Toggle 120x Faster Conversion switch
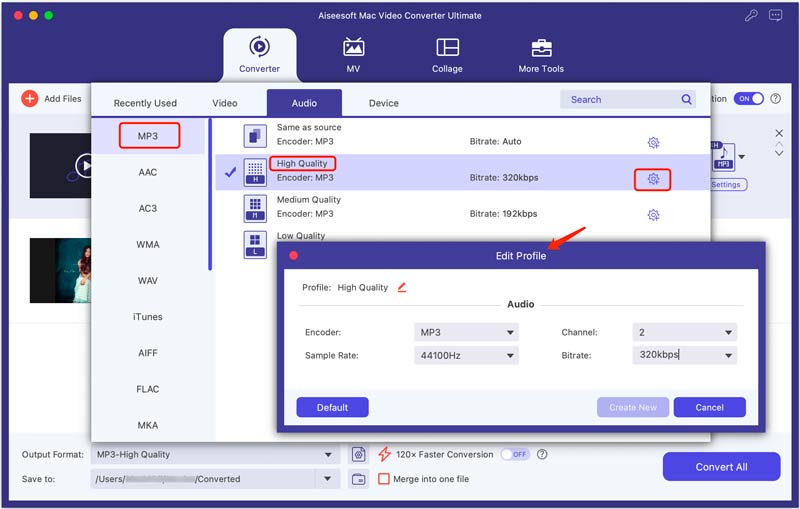Image resolution: width=800 pixels, height=509 pixels. (514, 454)
